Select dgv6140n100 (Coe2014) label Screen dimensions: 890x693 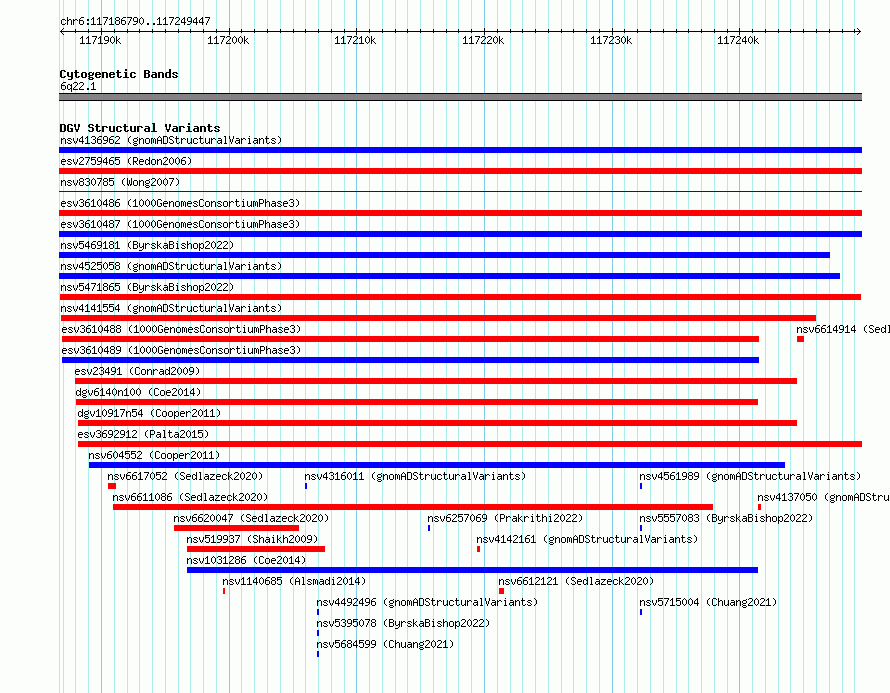point(138,392)
